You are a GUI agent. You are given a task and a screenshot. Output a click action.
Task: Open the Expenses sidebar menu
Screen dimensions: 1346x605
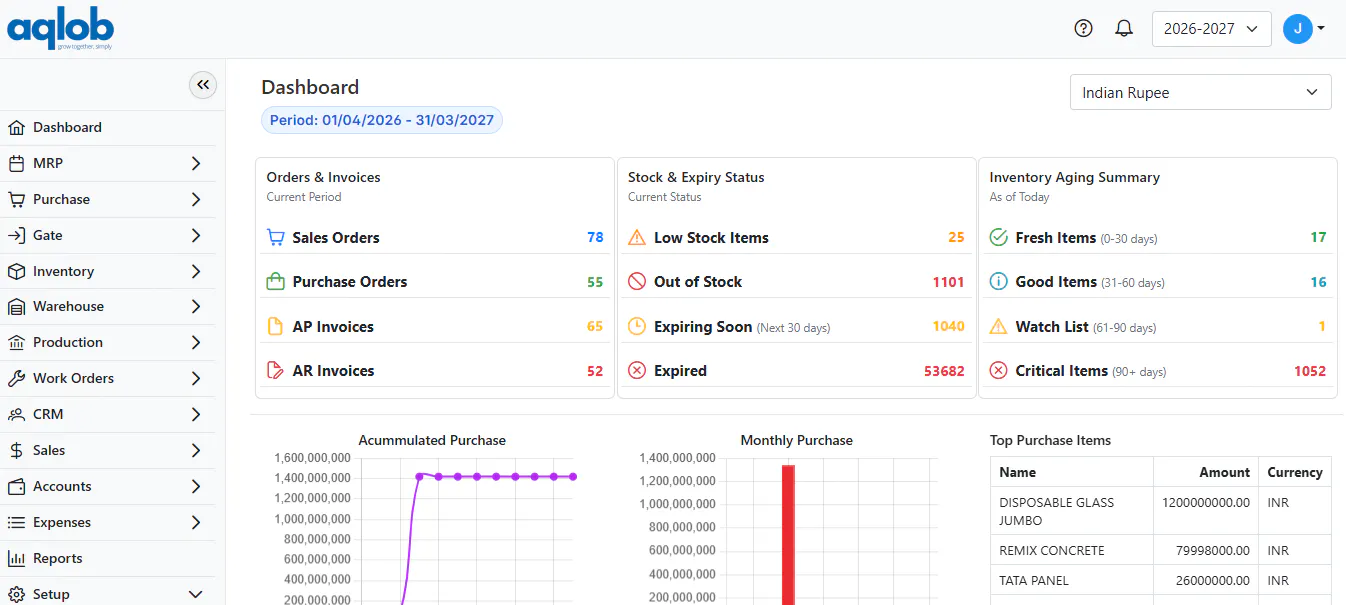(x=107, y=522)
